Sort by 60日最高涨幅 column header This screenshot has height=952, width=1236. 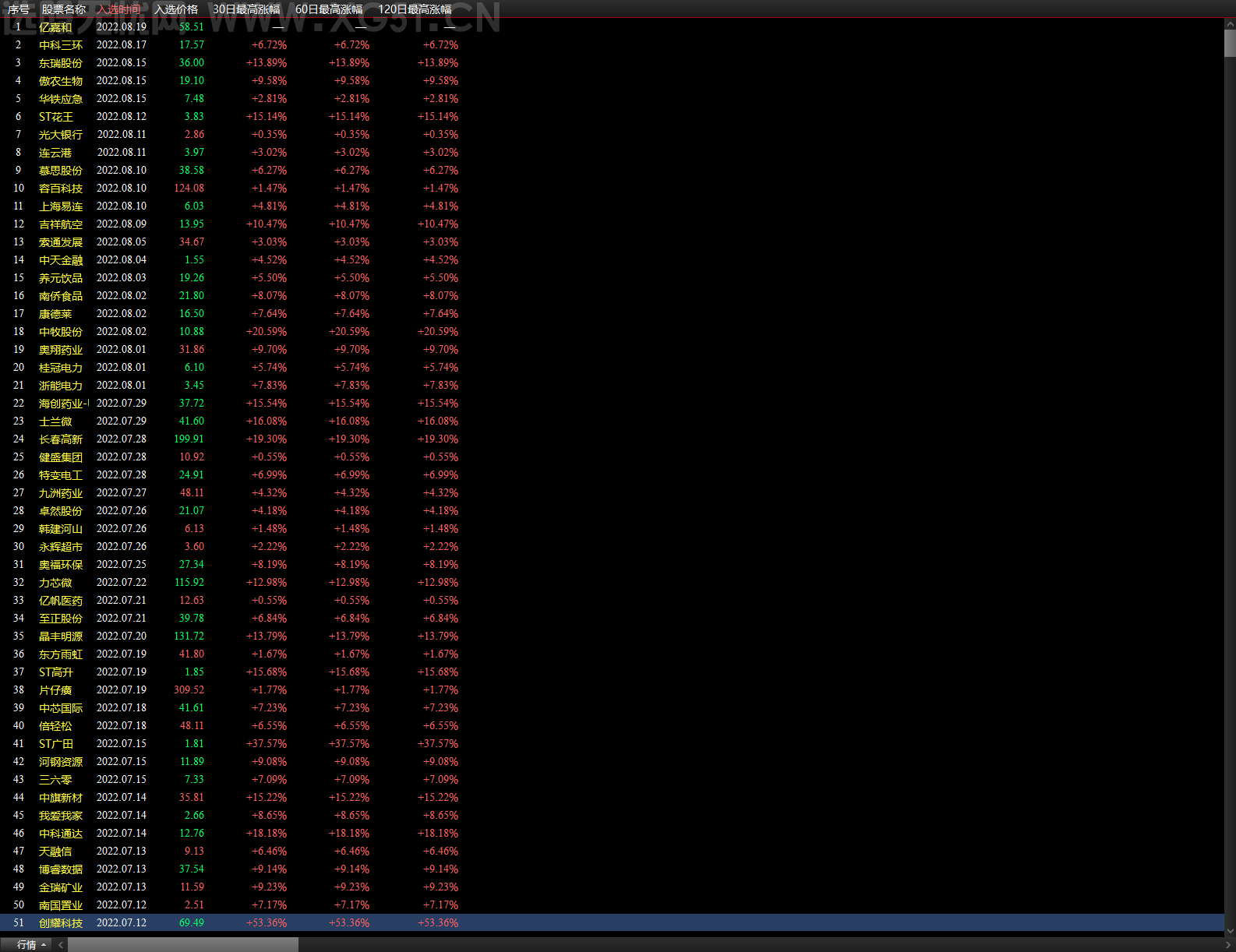click(x=329, y=9)
